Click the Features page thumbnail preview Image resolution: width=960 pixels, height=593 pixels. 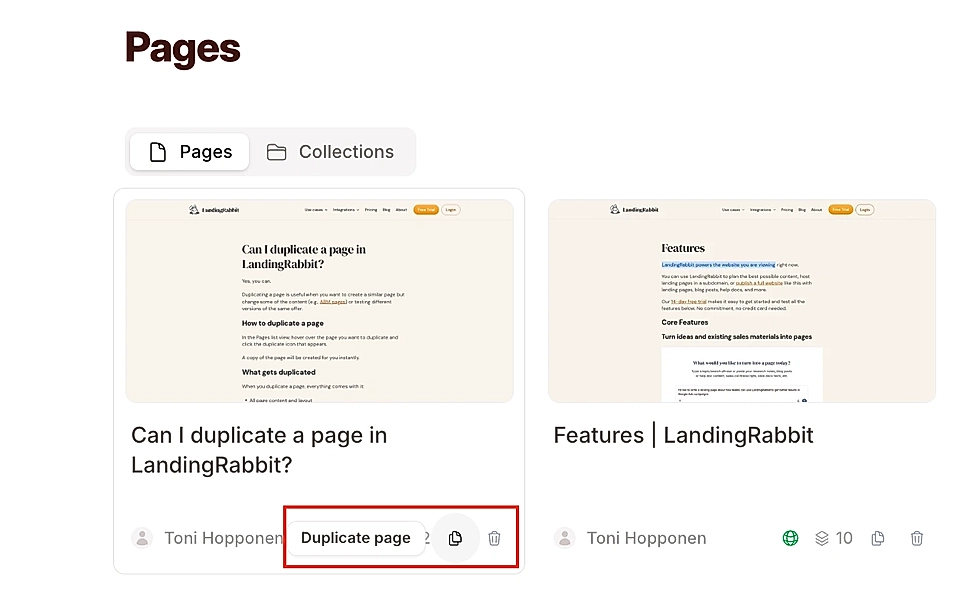pos(742,299)
